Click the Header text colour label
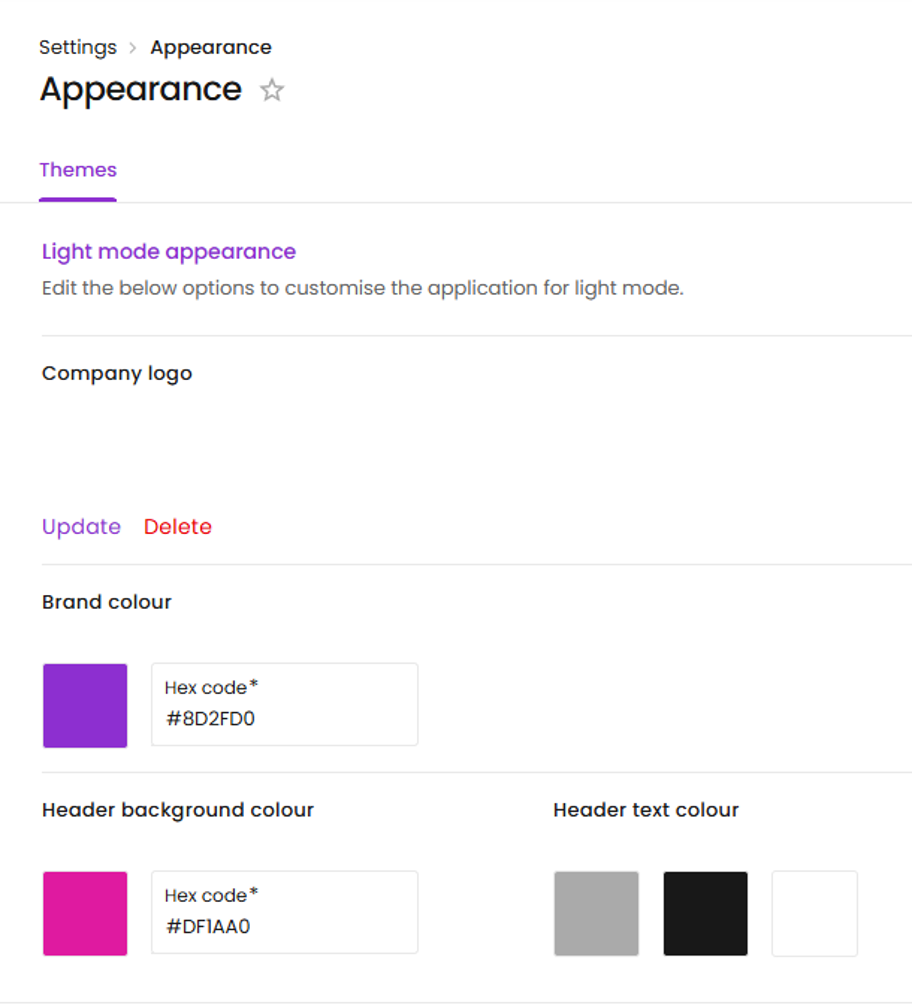The height and width of the screenshot is (1006, 912). [x=646, y=810]
